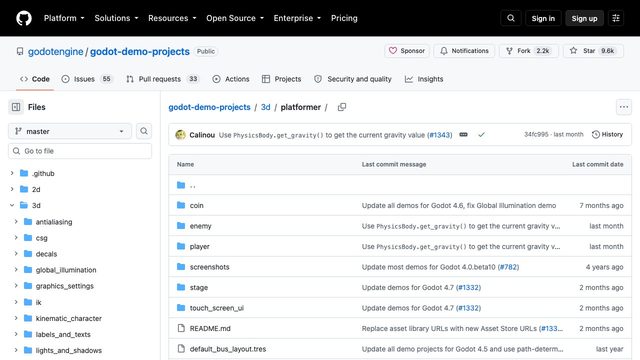Open Notifications for this repository

464,51
